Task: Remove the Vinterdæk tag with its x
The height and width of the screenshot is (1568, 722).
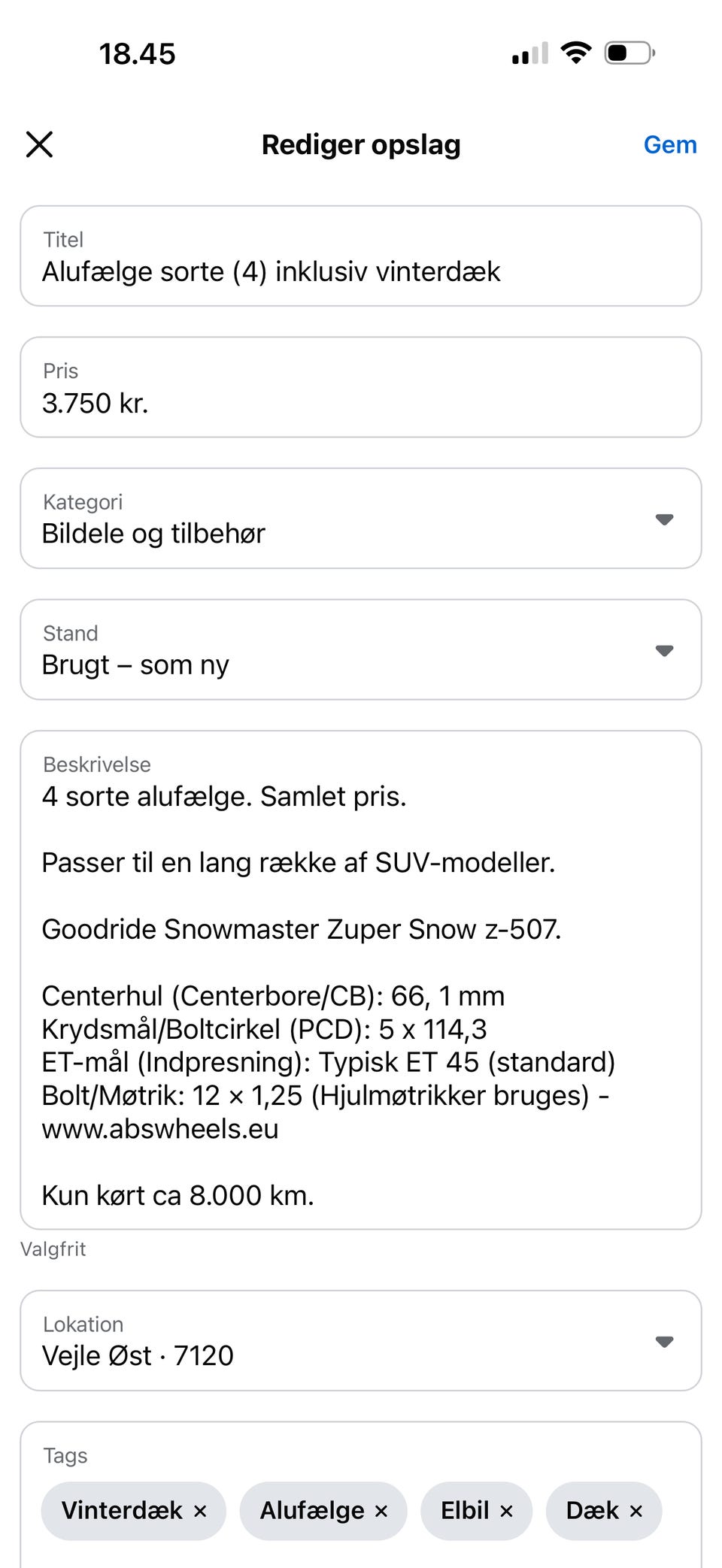Action: 200,1511
